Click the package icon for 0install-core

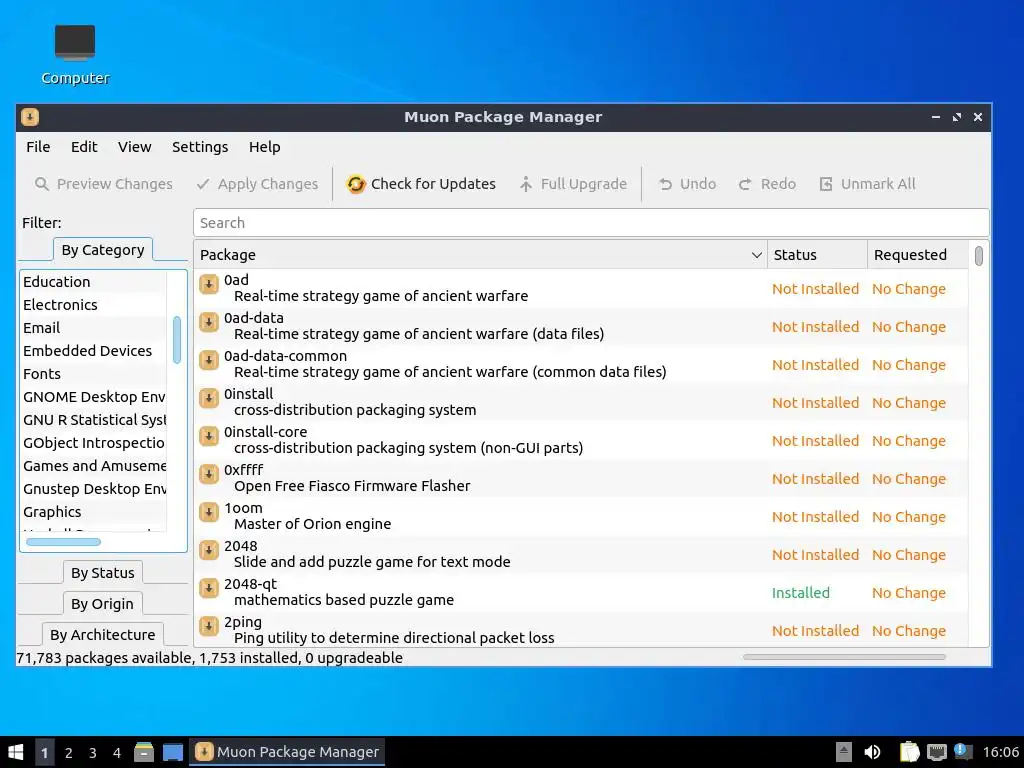(x=208, y=436)
